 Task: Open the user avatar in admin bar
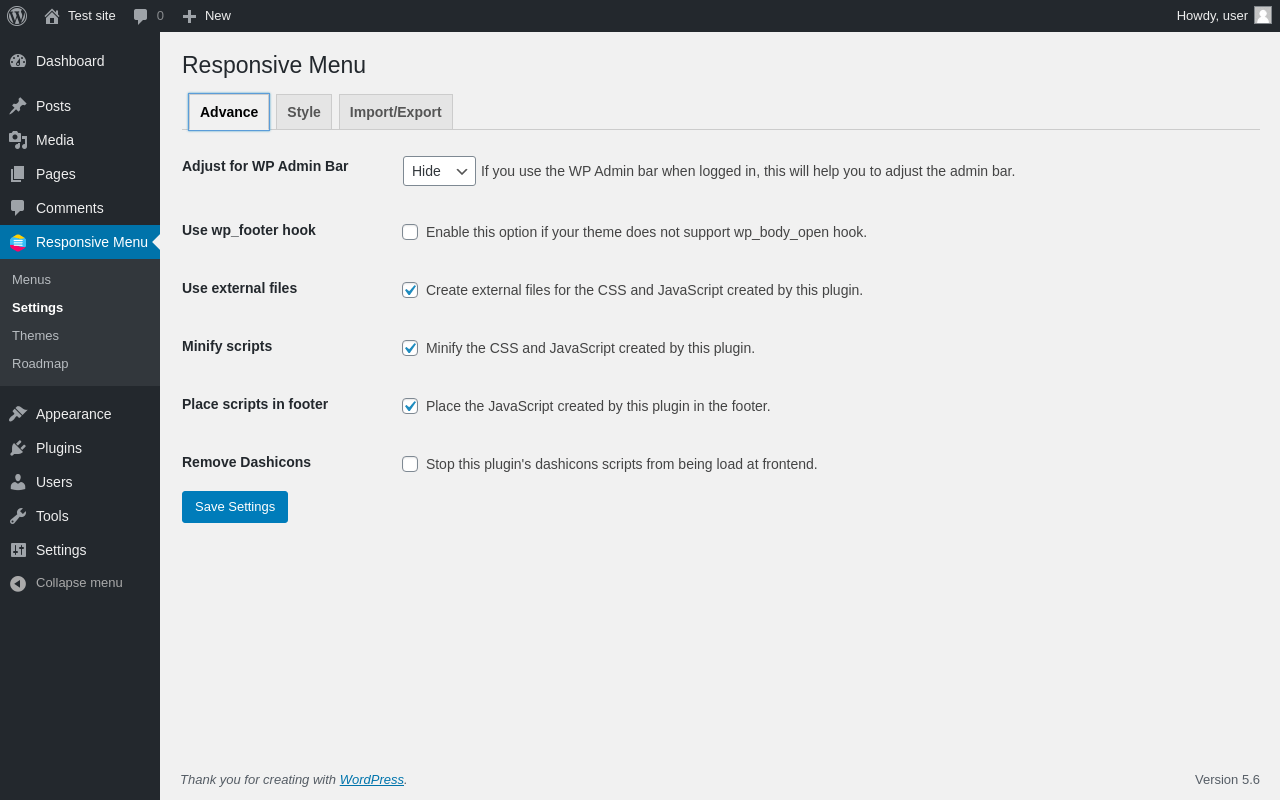pos(1263,15)
